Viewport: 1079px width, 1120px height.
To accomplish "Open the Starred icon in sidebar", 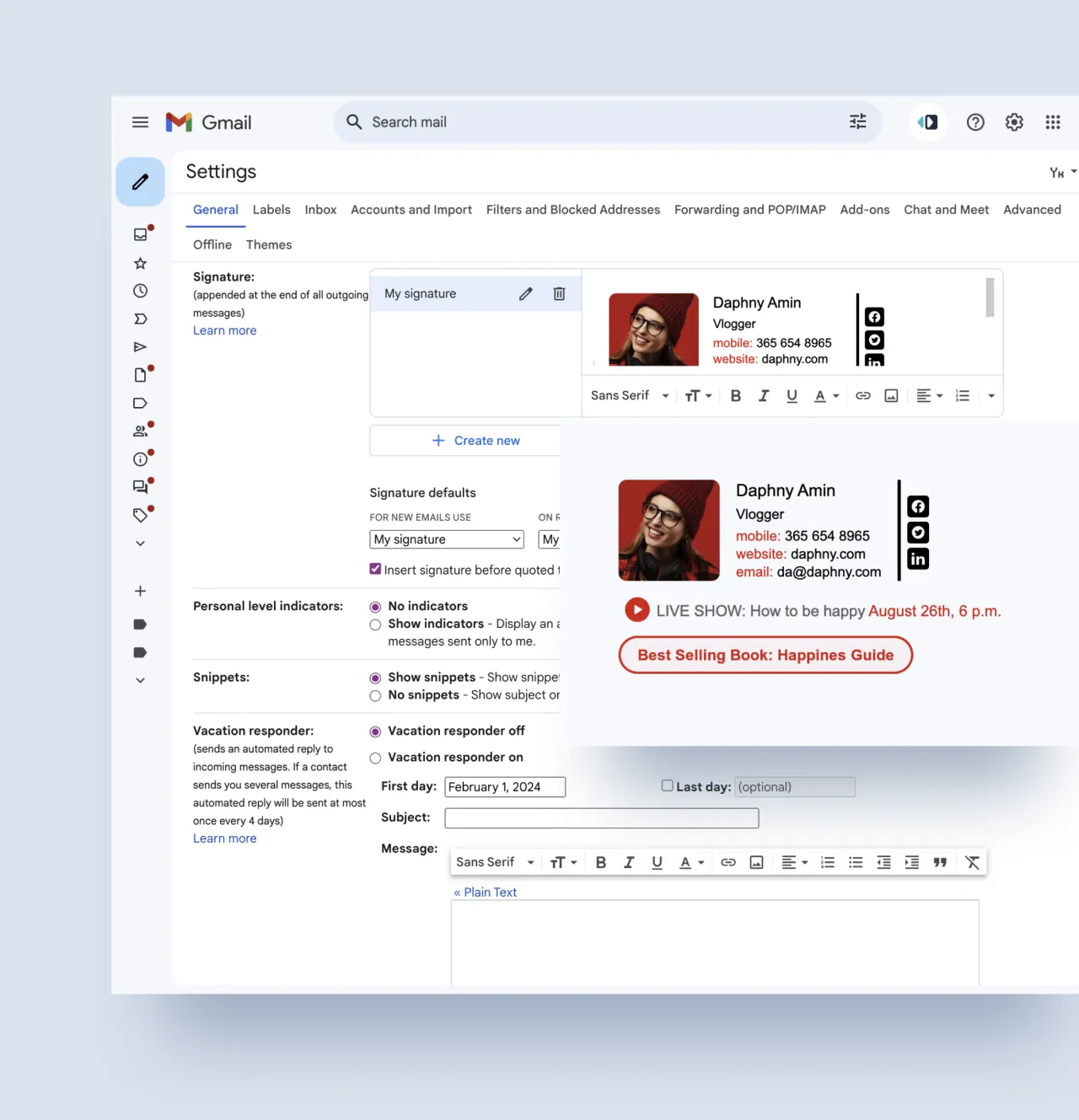I will coord(140,264).
